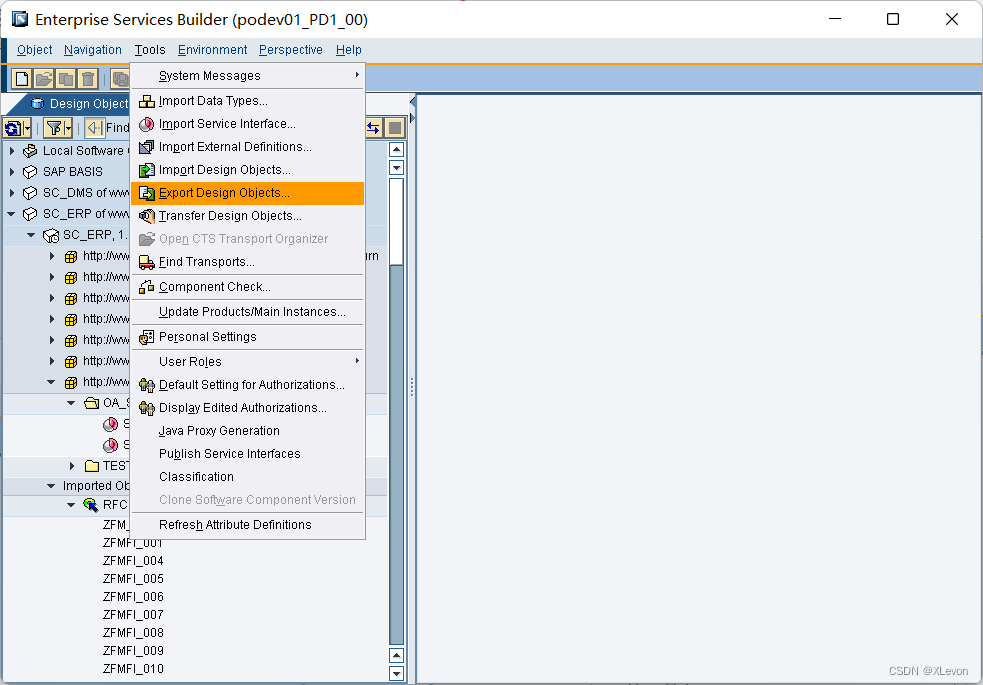Click scrollbar down arrow at bottom
Viewport: 983px width, 685px height.
pyautogui.click(x=396, y=674)
